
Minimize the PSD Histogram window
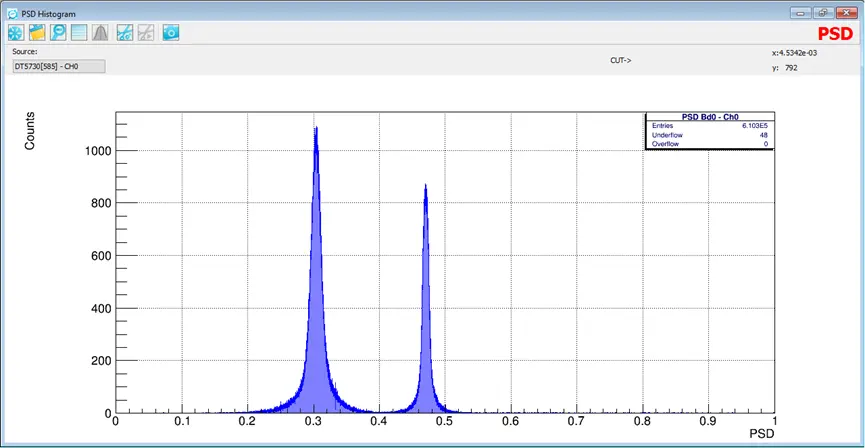(800, 13)
